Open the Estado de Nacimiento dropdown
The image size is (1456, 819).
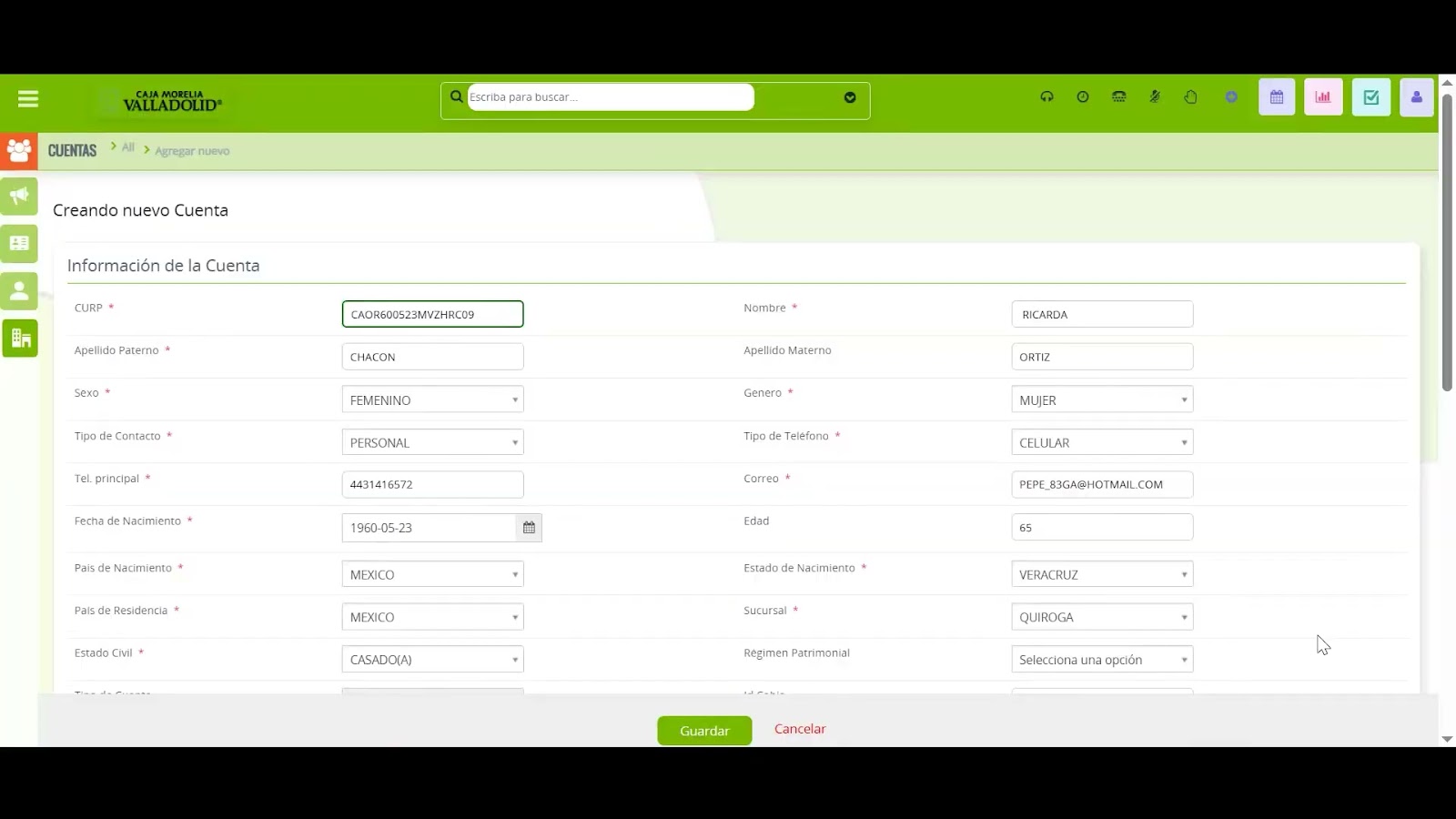click(x=1102, y=574)
